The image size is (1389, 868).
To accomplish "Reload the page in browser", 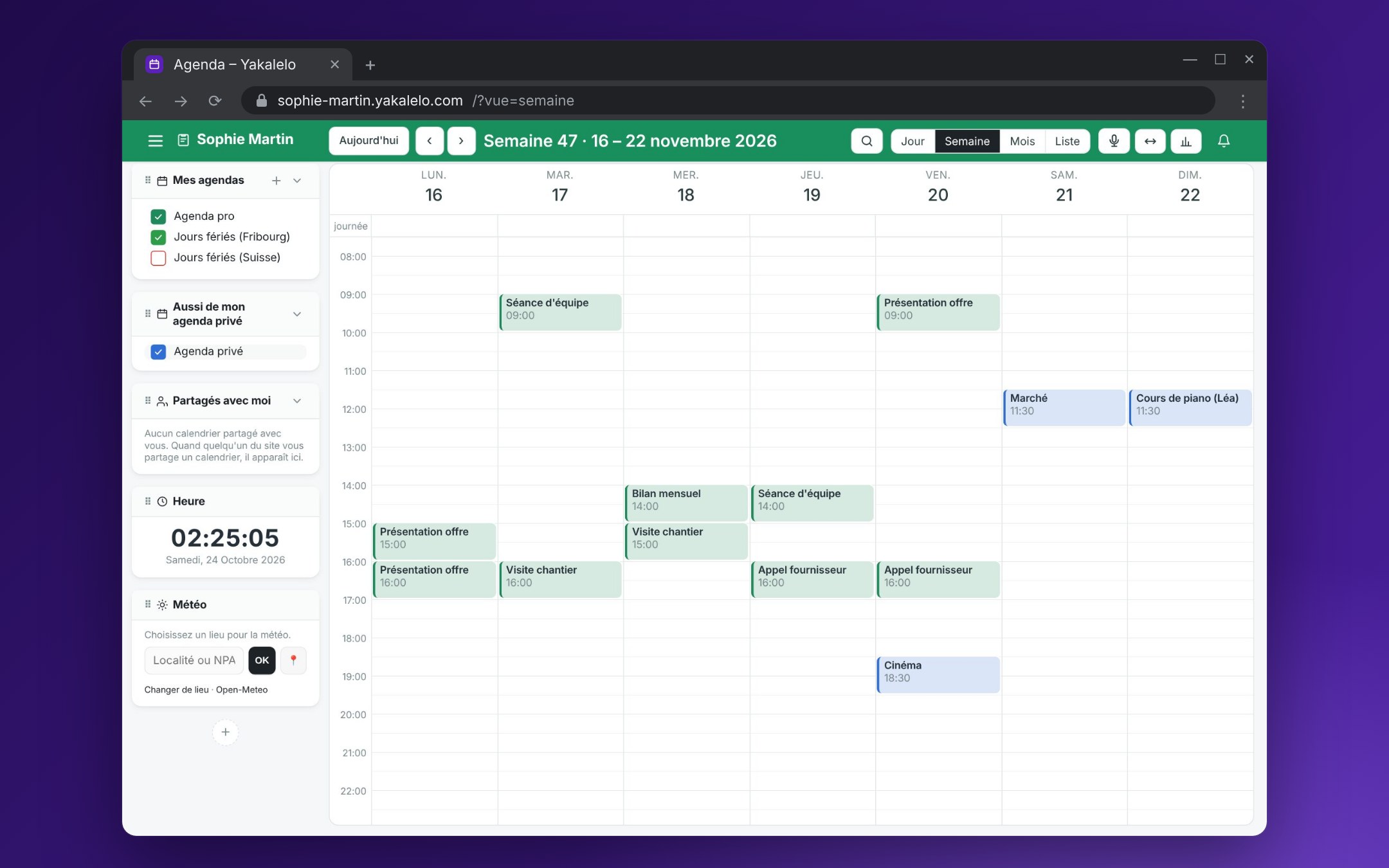I will [x=215, y=101].
